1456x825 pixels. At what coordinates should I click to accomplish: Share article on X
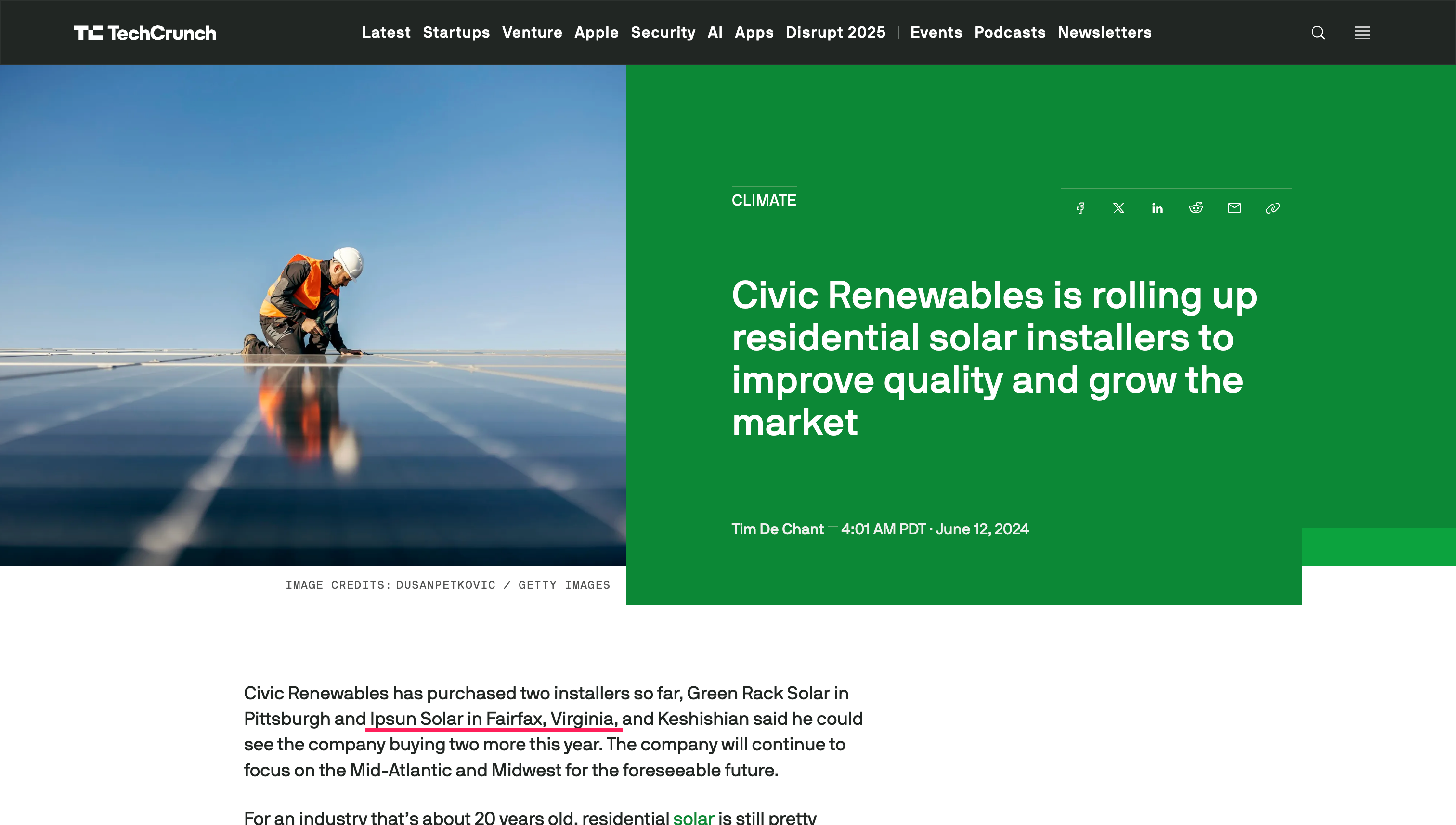pos(1118,208)
